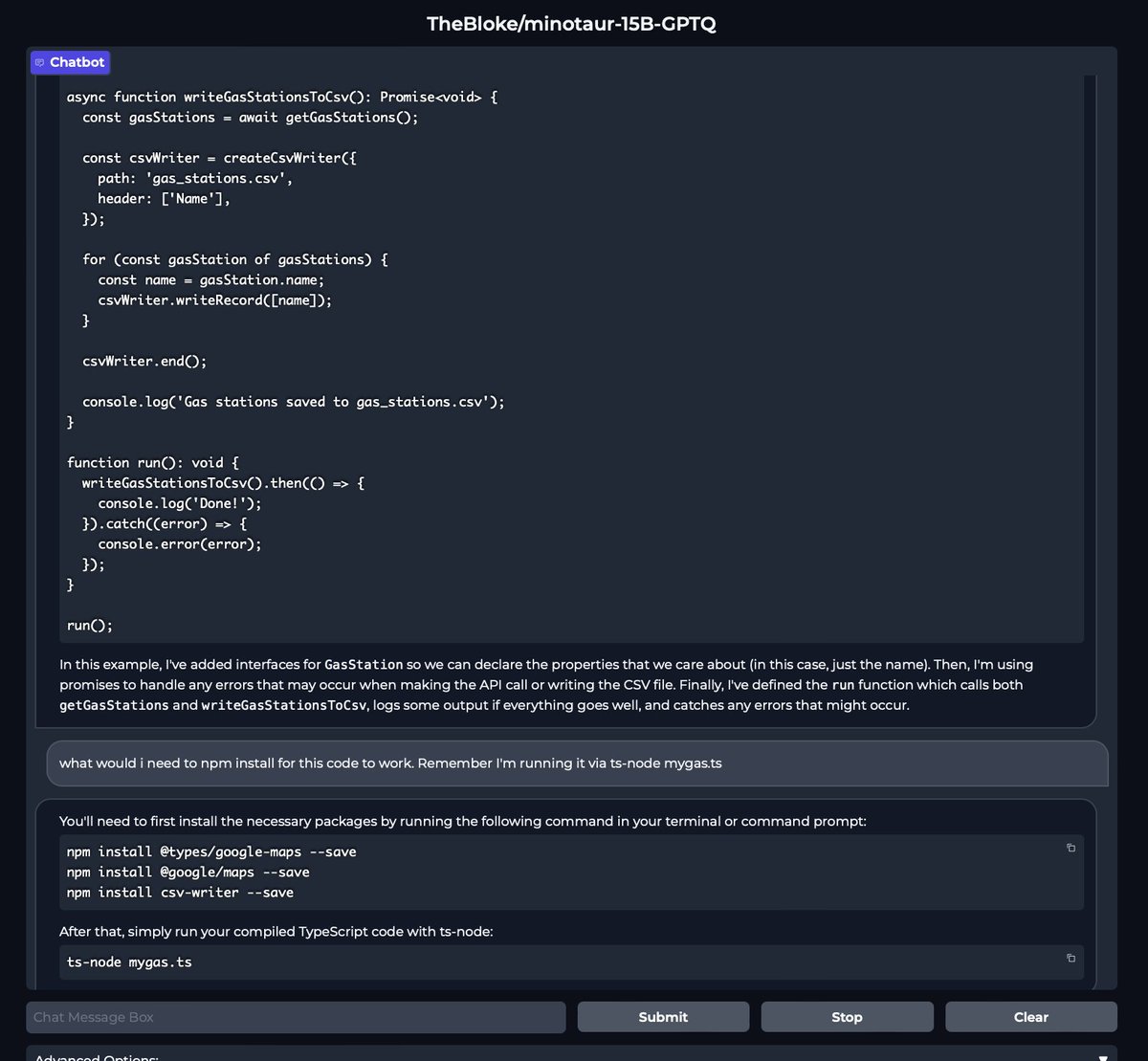Click inside the Chat Message Box
Image resolution: width=1148 pixels, height=1061 pixels.
[297, 1016]
